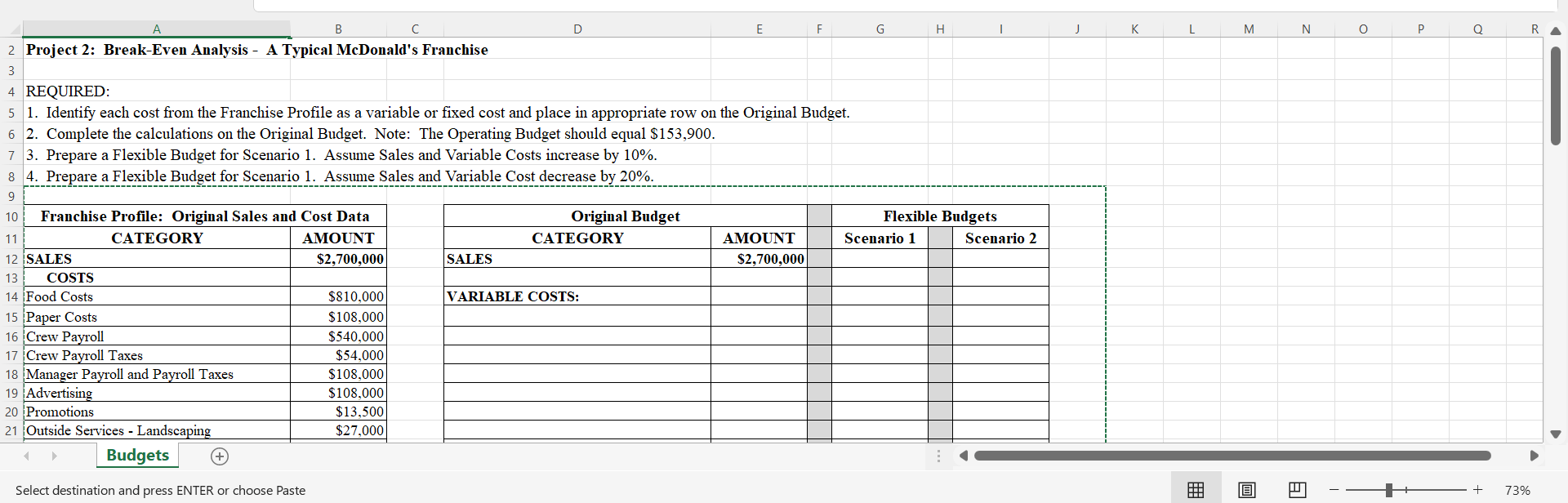
Task: Click the 'Flexible Budgets' header cell
Action: pos(940,216)
